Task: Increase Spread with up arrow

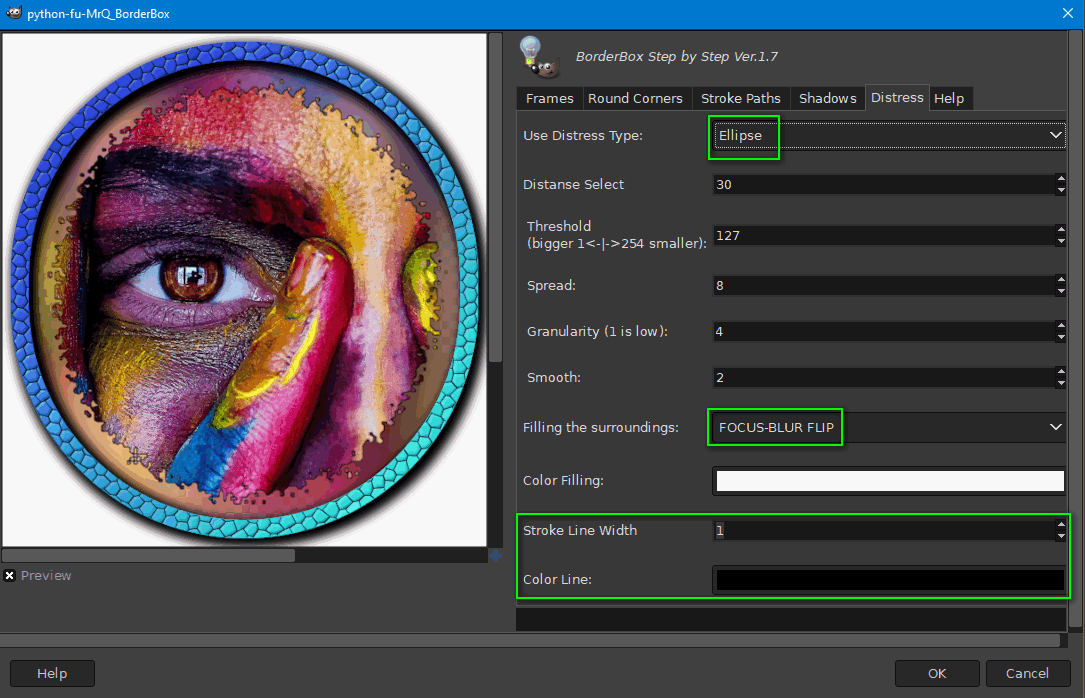Action: (1061, 279)
